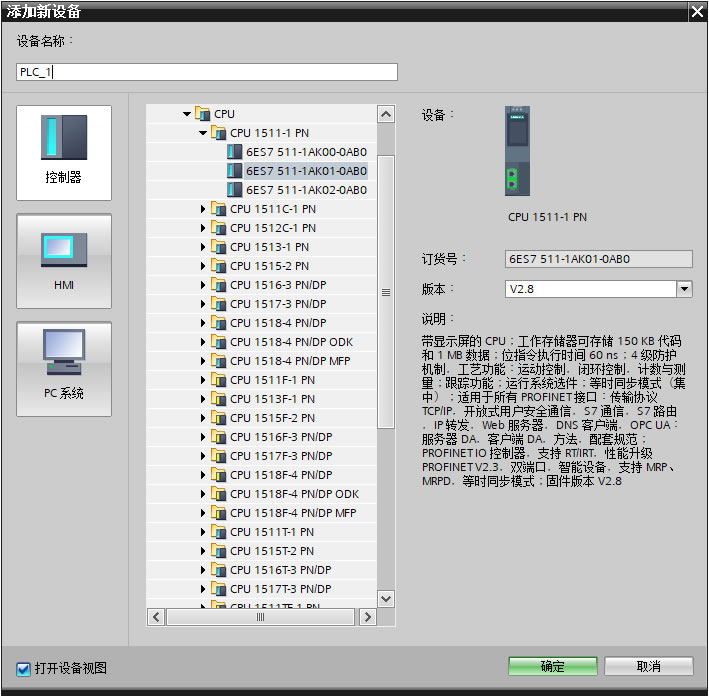Viewport: 709px width, 697px height.
Task: Select tree item CPU 1513-1 PN
Action: (x=269, y=247)
